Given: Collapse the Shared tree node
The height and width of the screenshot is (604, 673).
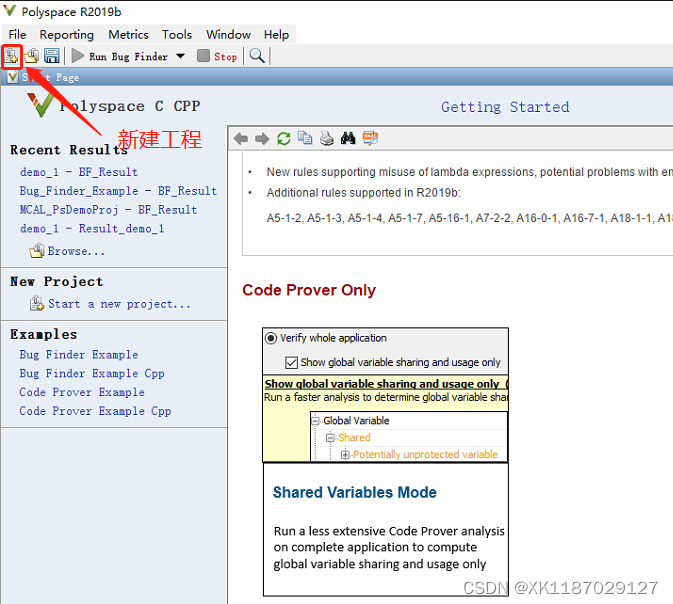Looking at the screenshot, I should tap(330, 438).
